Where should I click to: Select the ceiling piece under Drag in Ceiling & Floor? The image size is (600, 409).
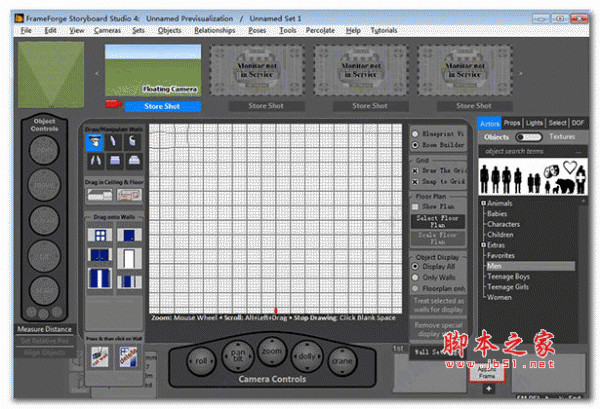point(99,195)
